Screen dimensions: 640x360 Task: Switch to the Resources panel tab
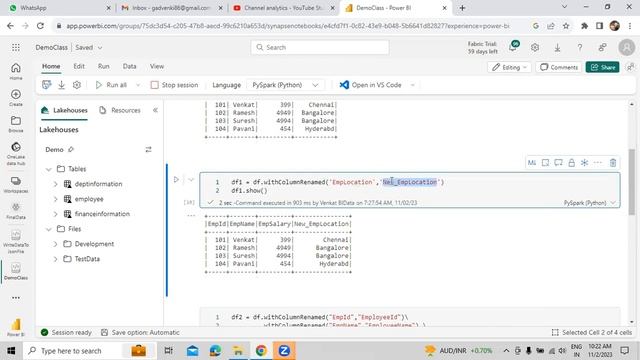tap(120, 110)
